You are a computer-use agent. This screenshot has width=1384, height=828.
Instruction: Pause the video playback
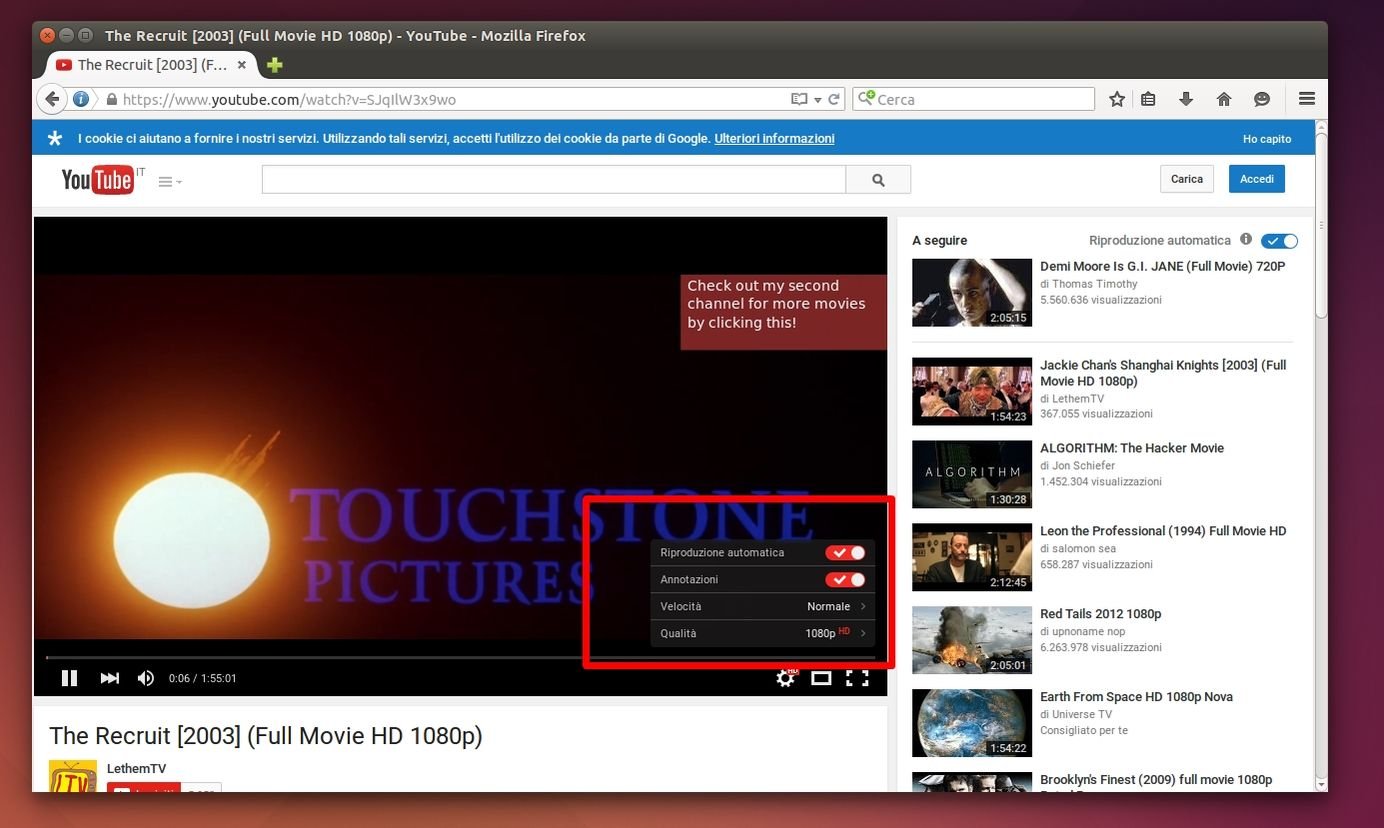pos(69,678)
